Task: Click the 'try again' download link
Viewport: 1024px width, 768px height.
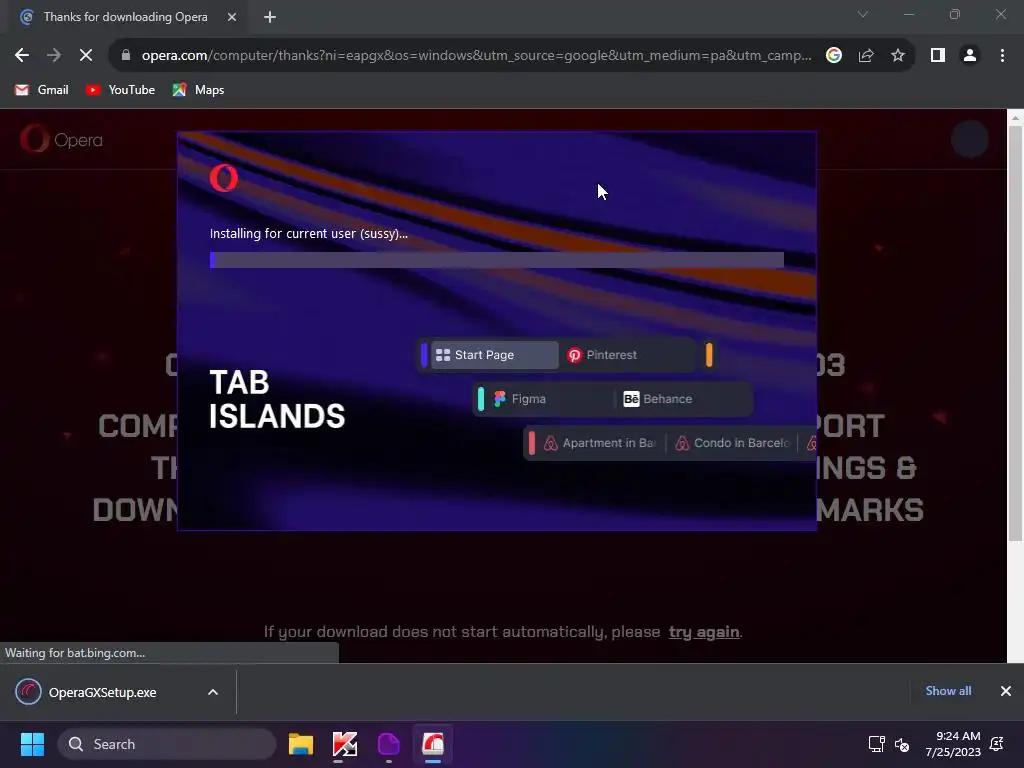Action: (x=703, y=632)
